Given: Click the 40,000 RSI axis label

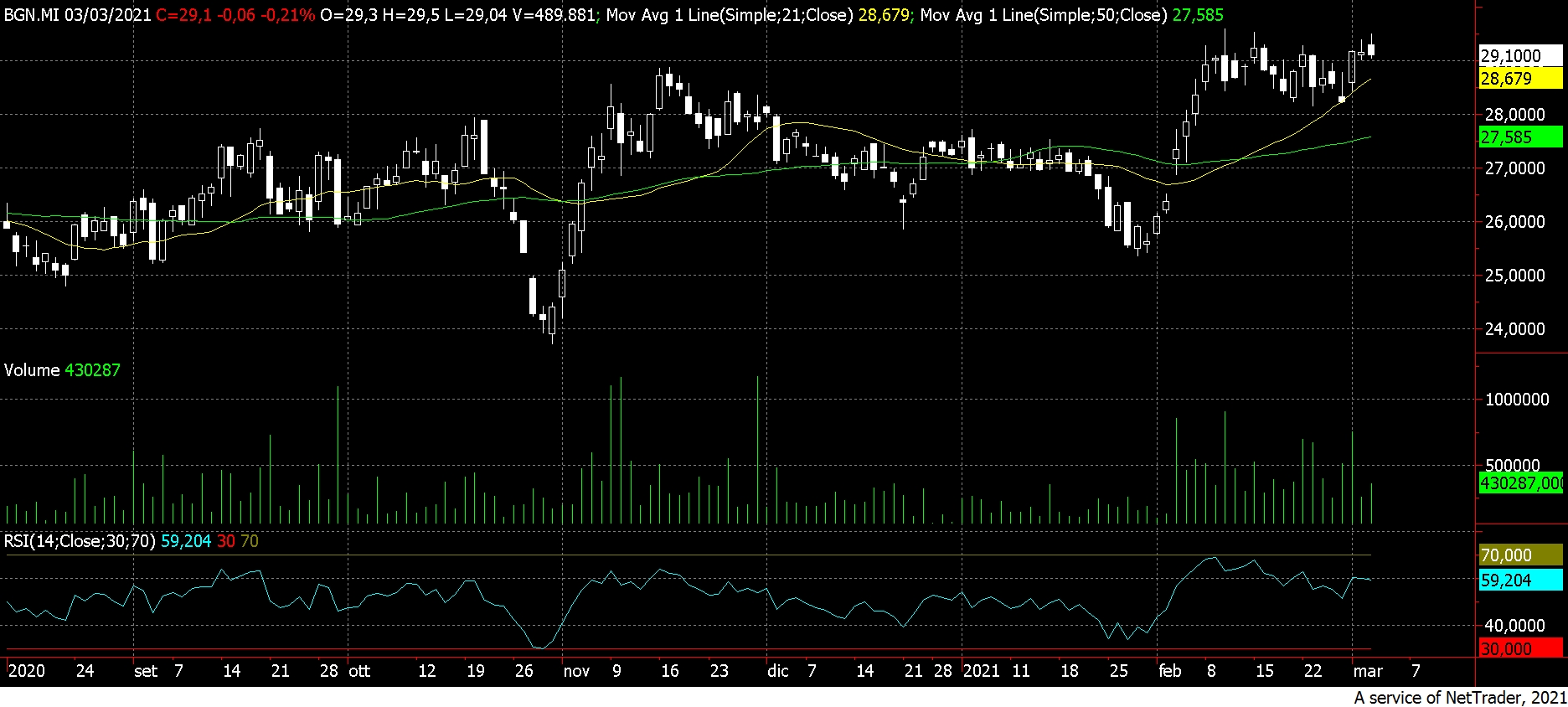Looking at the screenshot, I should pos(1514,626).
